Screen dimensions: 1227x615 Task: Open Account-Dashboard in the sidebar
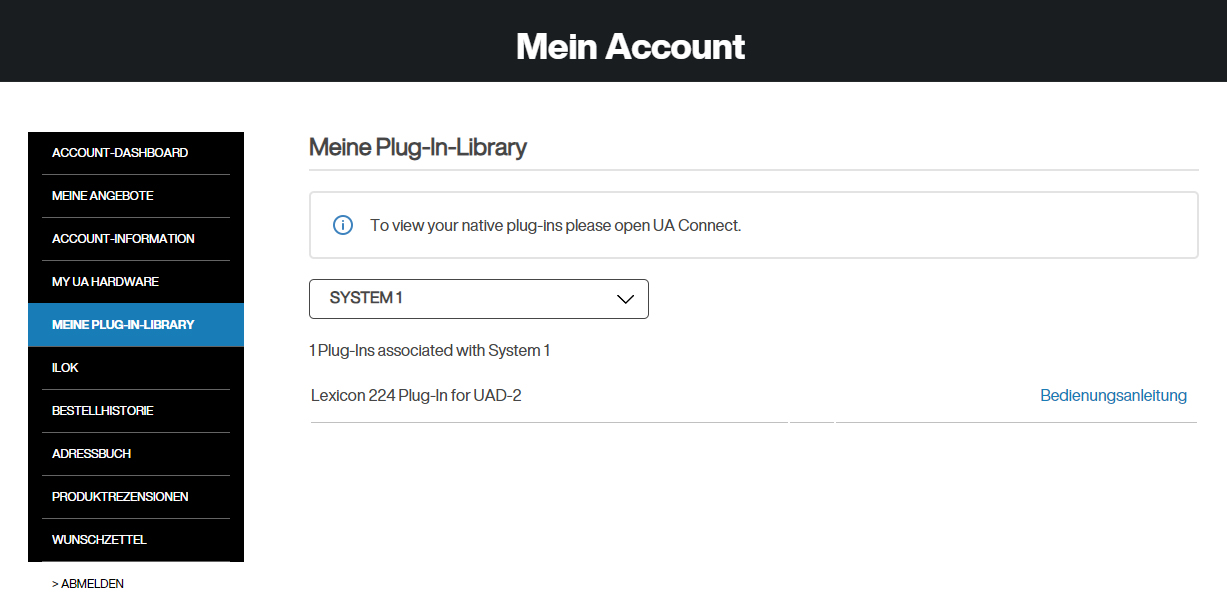click(120, 153)
